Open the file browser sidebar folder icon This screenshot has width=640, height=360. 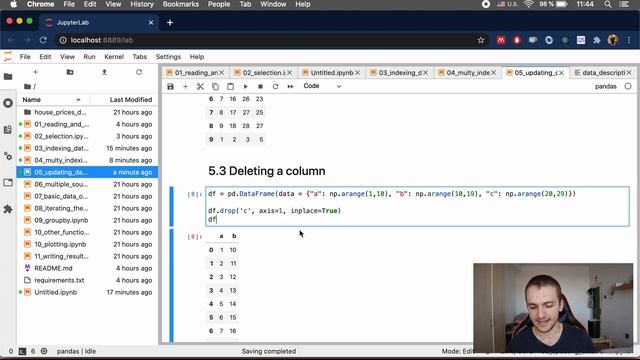(x=8, y=77)
